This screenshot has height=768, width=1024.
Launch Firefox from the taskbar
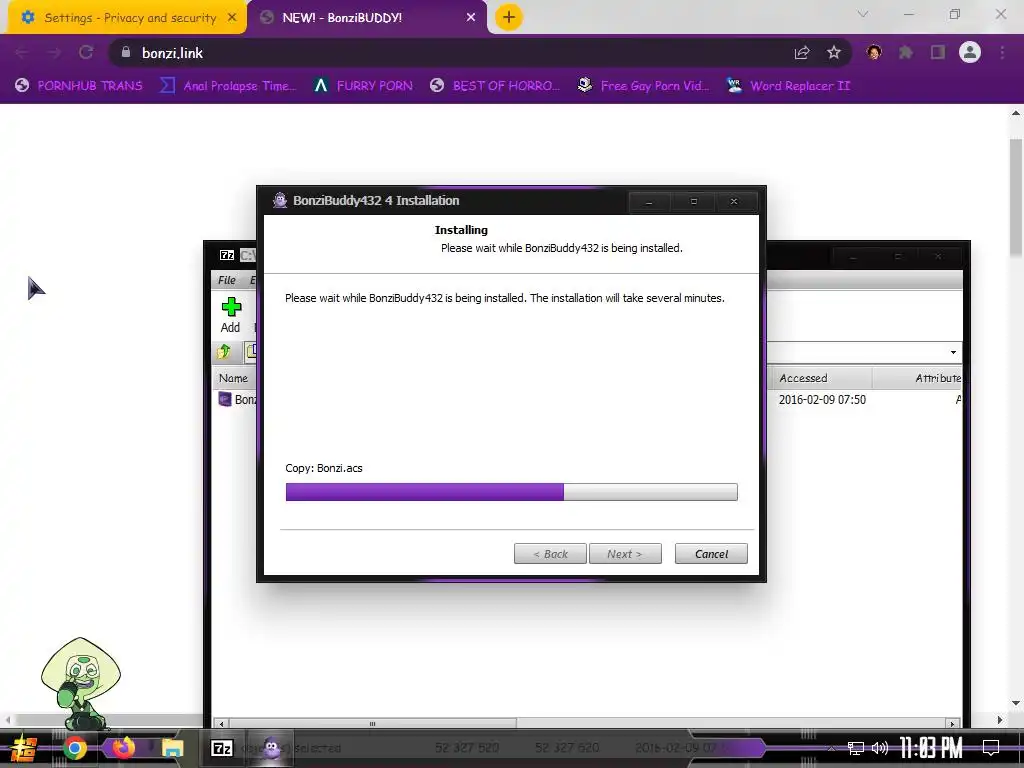point(123,748)
